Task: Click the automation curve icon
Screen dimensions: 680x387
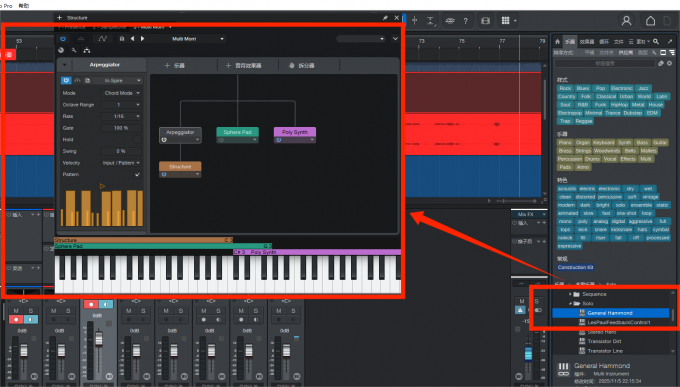Action: click(102, 39)
